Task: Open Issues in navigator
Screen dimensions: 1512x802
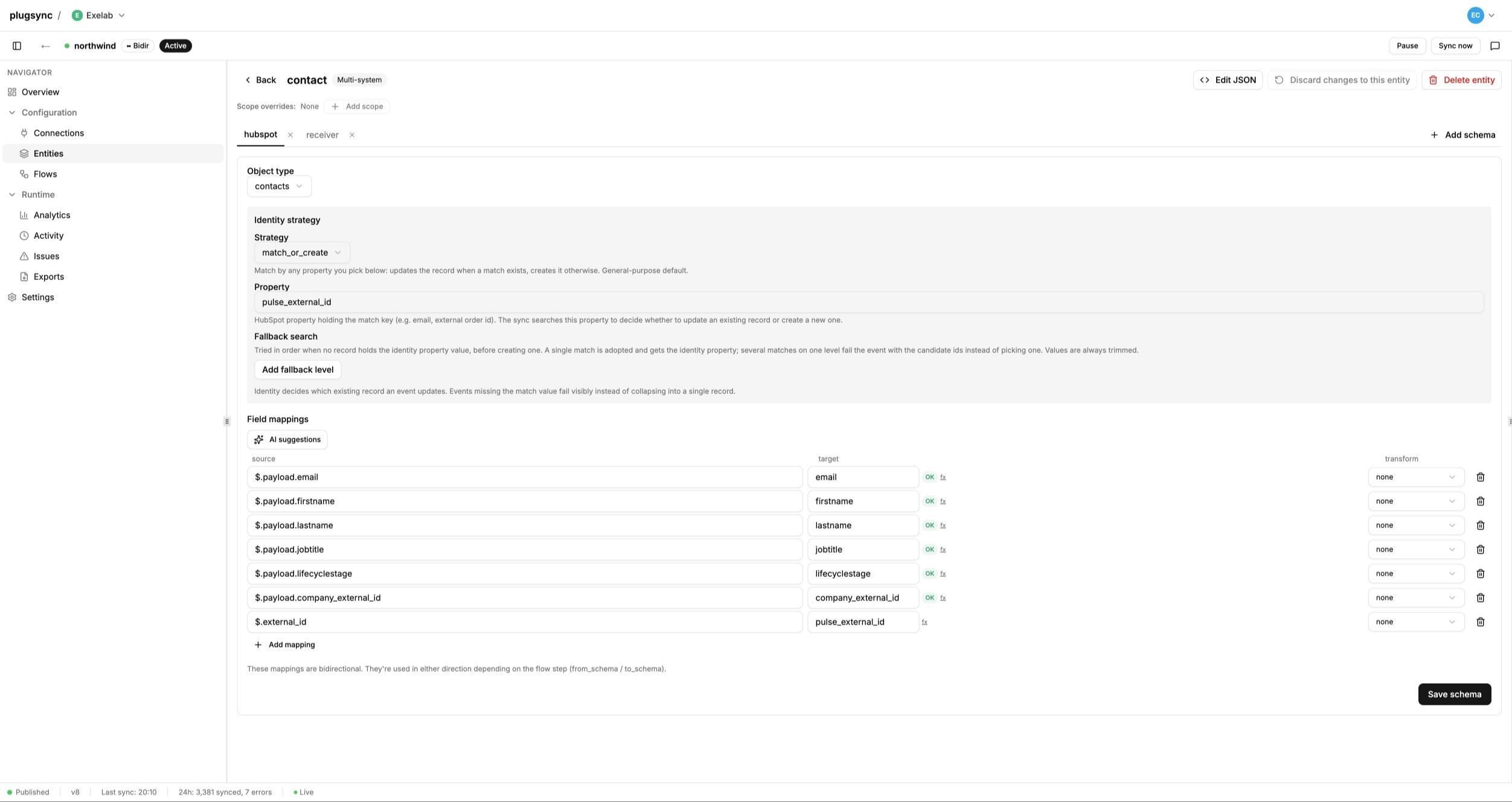Action: pyautogui.click(x=46, y=256)
